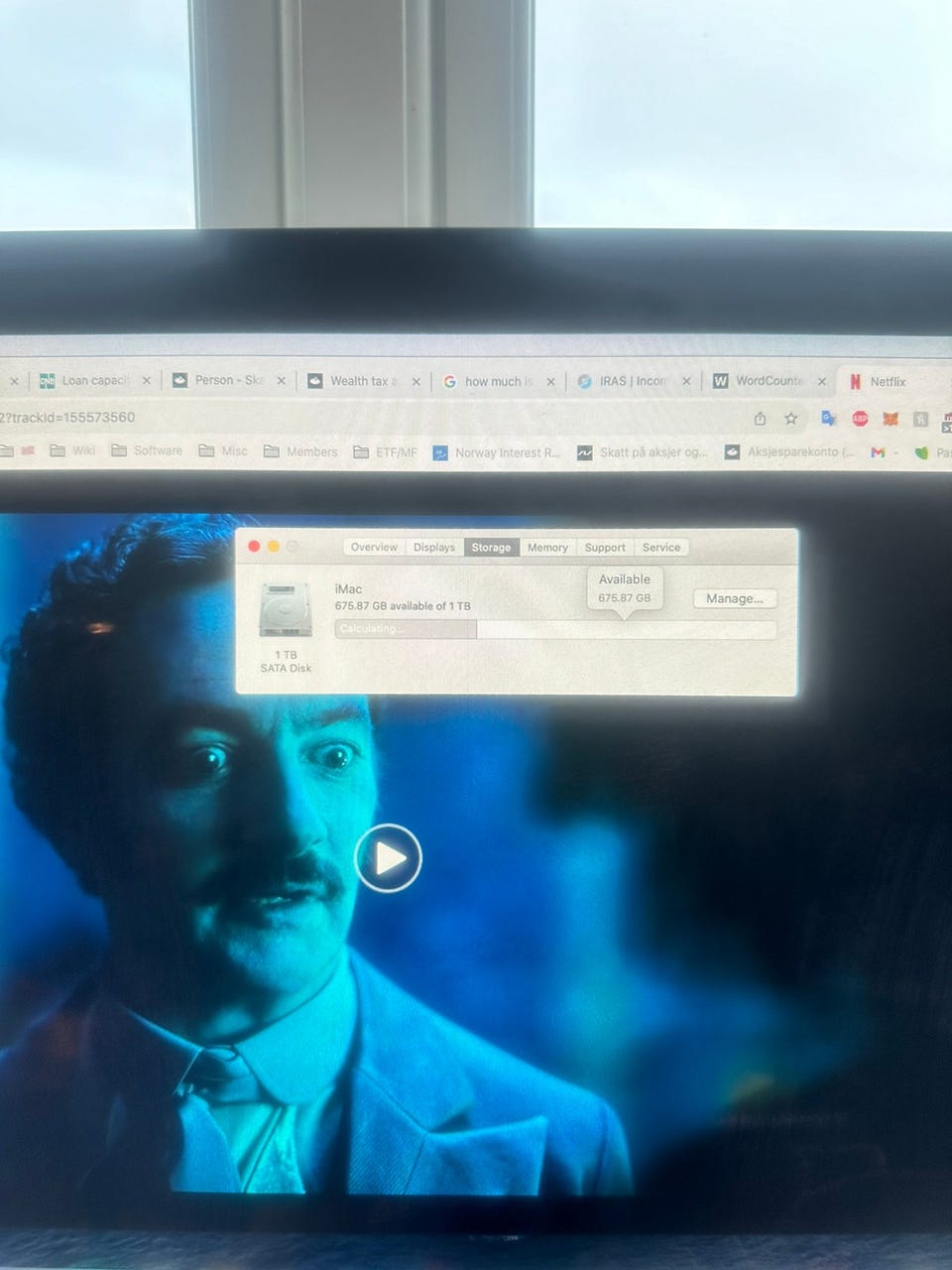Select the Storage tab
This screenshot has height=1270, width=952.
coord(491,547)
